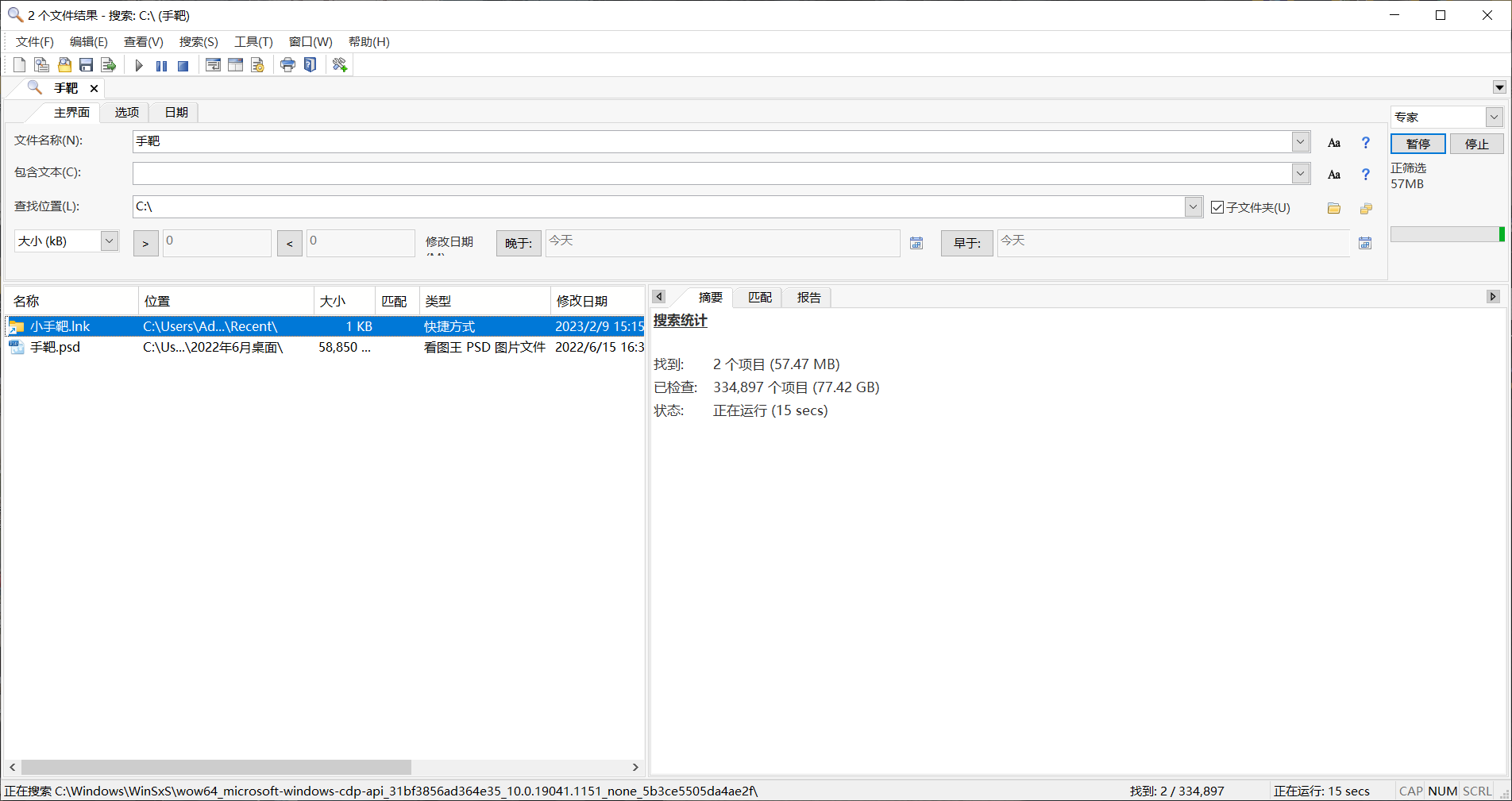Viewport: 1512px width, 801px height.
Task: Browse for folder next to 子文件夹
Action: pos(1334,208)
